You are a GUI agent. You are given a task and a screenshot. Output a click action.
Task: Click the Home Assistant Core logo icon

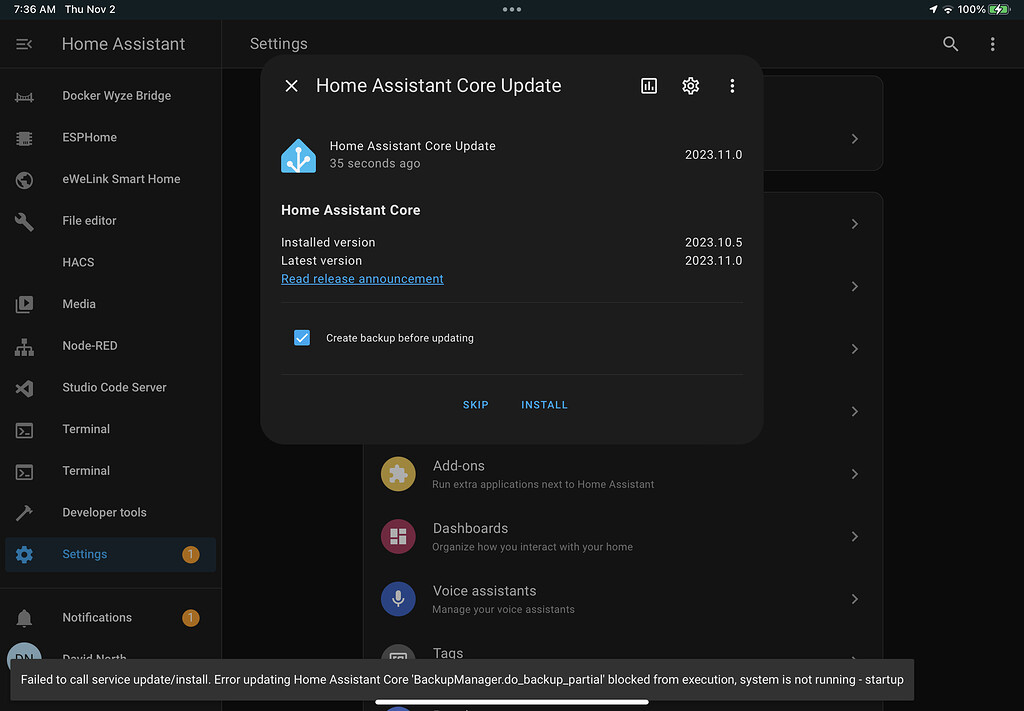coord(298,155)
